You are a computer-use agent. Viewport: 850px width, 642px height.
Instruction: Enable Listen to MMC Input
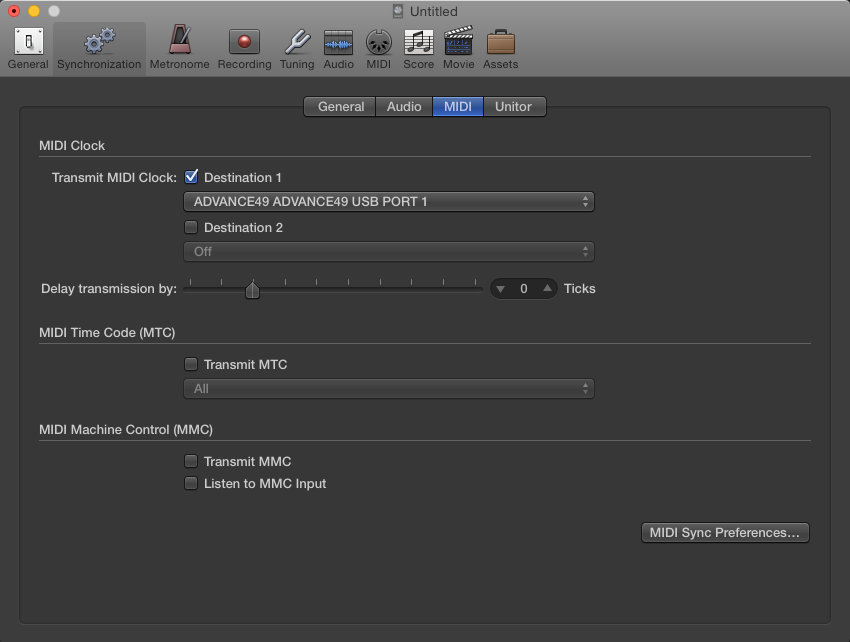(192, 483)
